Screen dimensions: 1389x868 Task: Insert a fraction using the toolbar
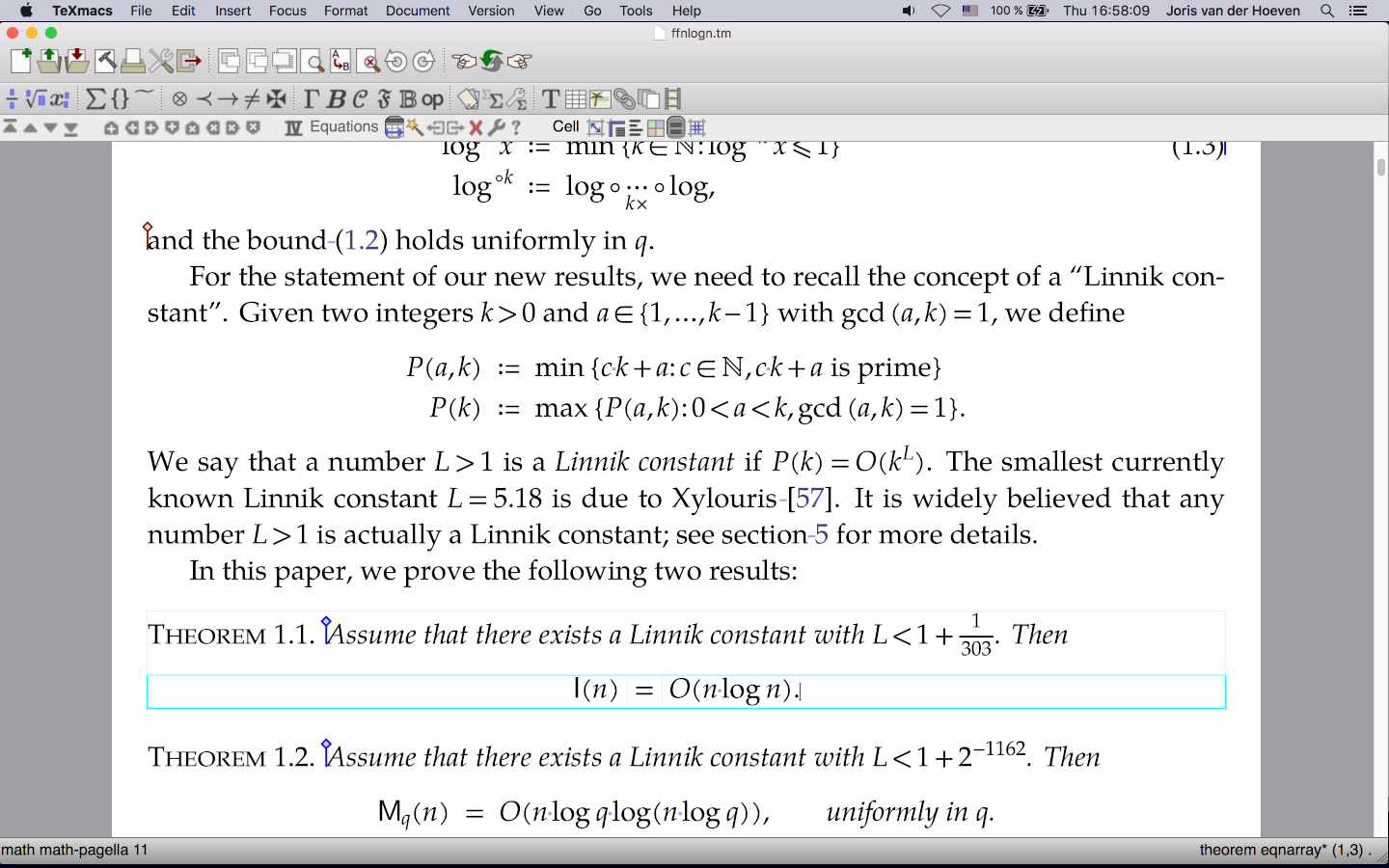pyautogui.click(x=12, y=98)
